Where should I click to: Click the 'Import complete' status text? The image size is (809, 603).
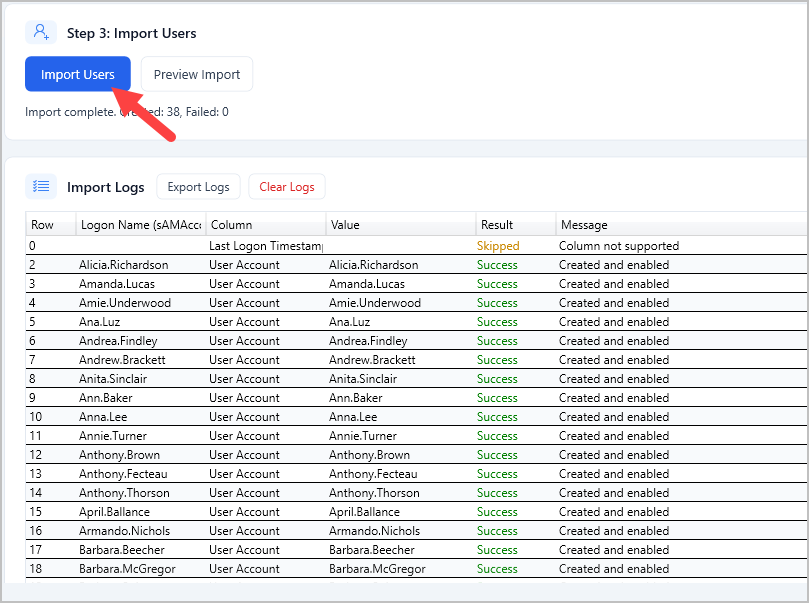click(127, 112)
